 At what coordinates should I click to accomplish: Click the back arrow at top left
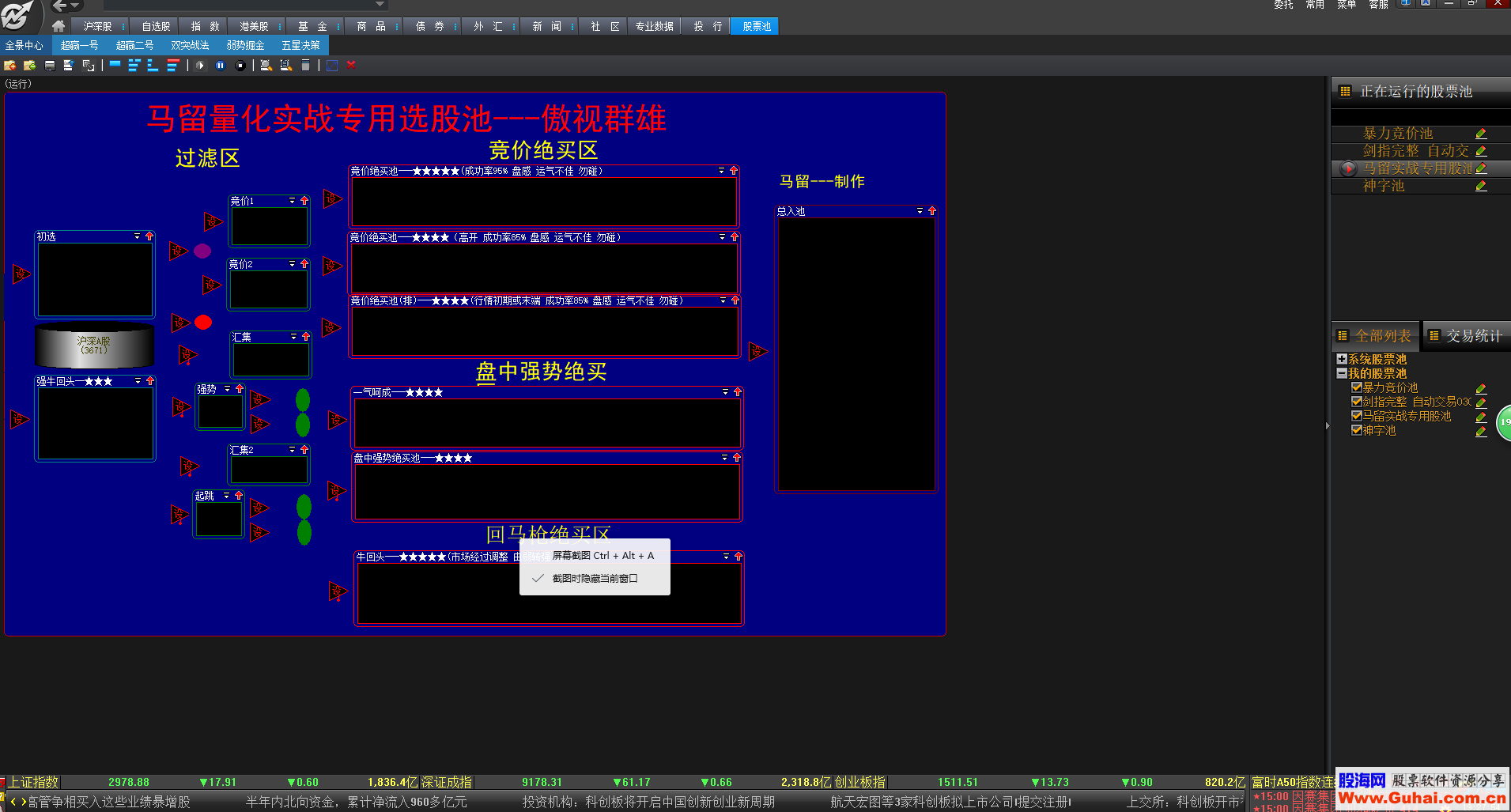(x=60, y=6)
